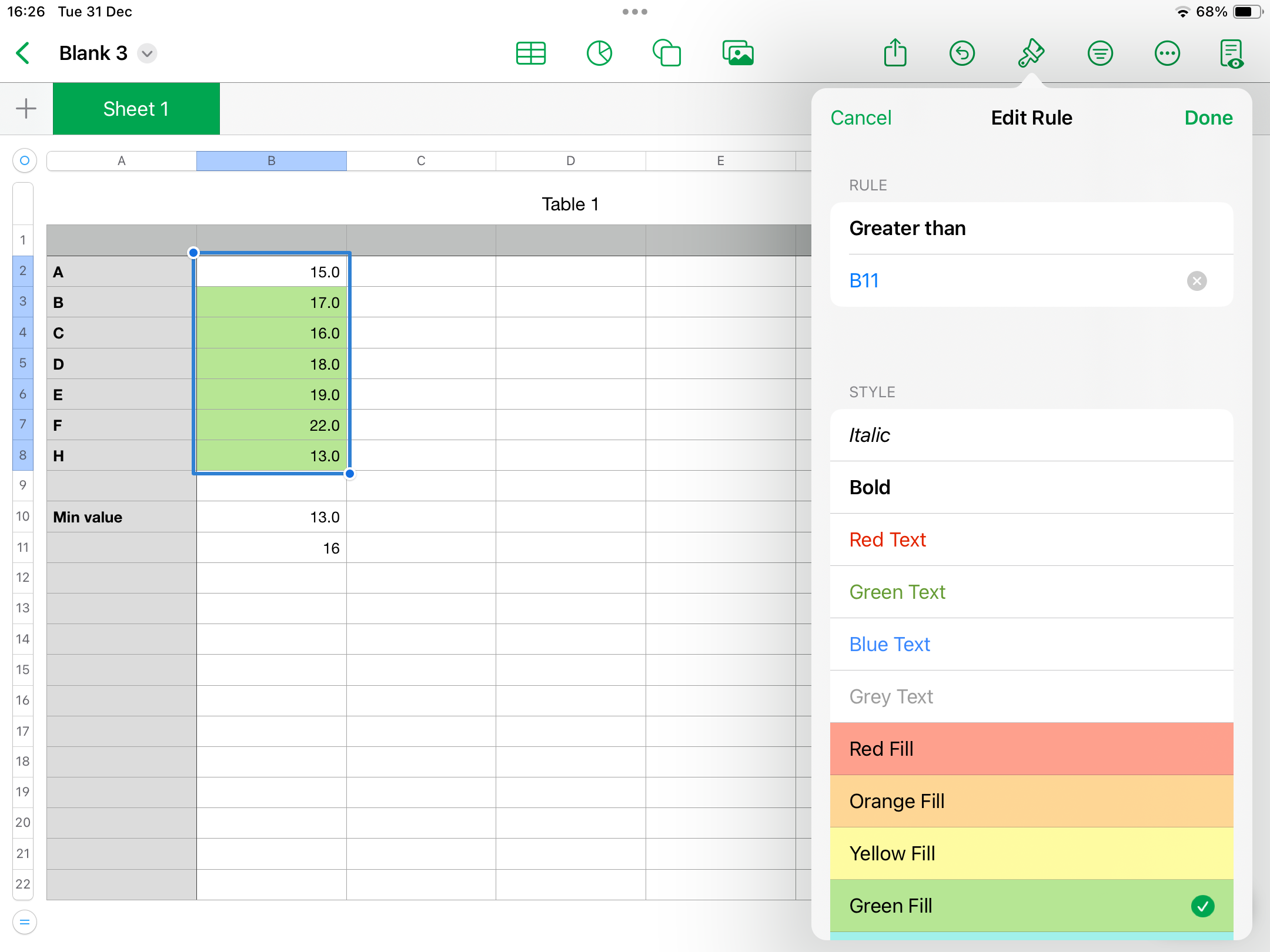1270x952 pixels.
Task: Expand the Blank 3 document menu
Action: point(147,53)
